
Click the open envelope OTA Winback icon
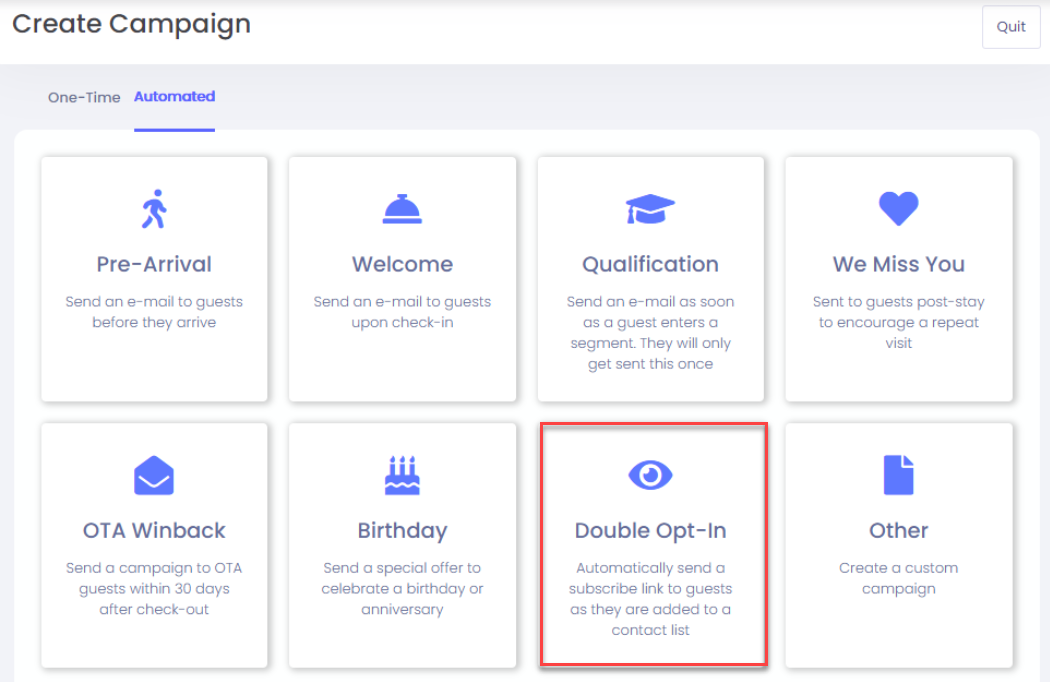click(x=154, y=475)
